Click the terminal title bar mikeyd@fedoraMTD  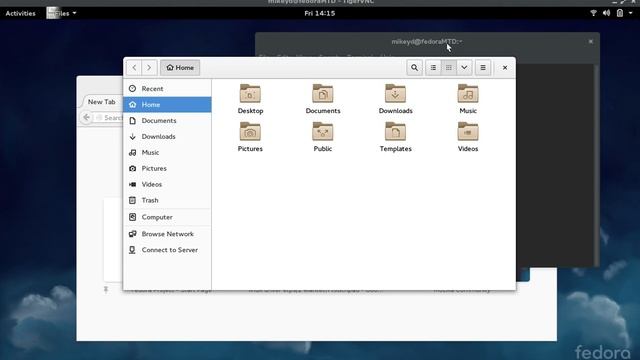pos(427,41)
